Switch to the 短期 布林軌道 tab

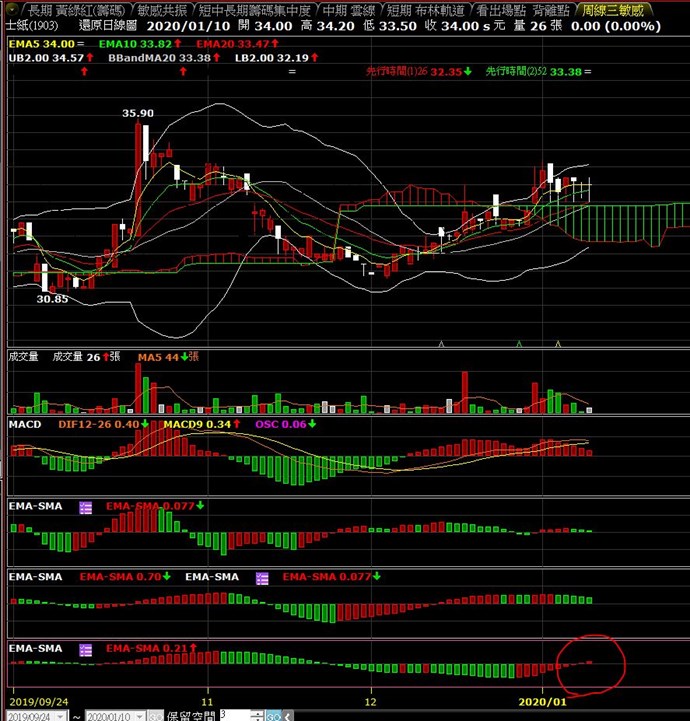pyautogui.click(x=425, y=10)
